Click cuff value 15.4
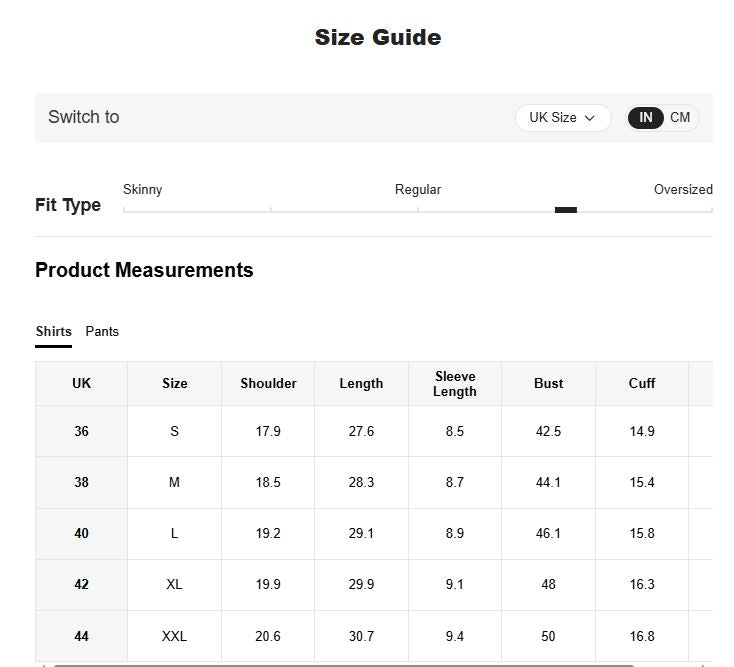This screenshot has width=734, height=667. [642, 482]
